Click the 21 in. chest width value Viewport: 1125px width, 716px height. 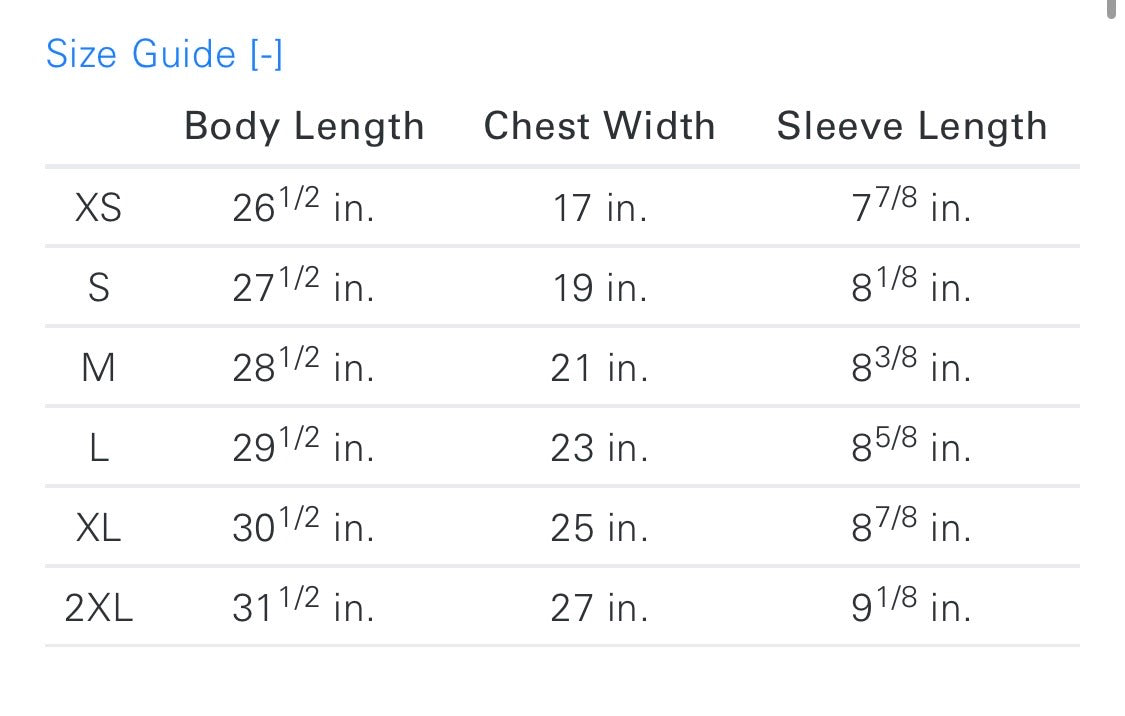tap(599, 368)
